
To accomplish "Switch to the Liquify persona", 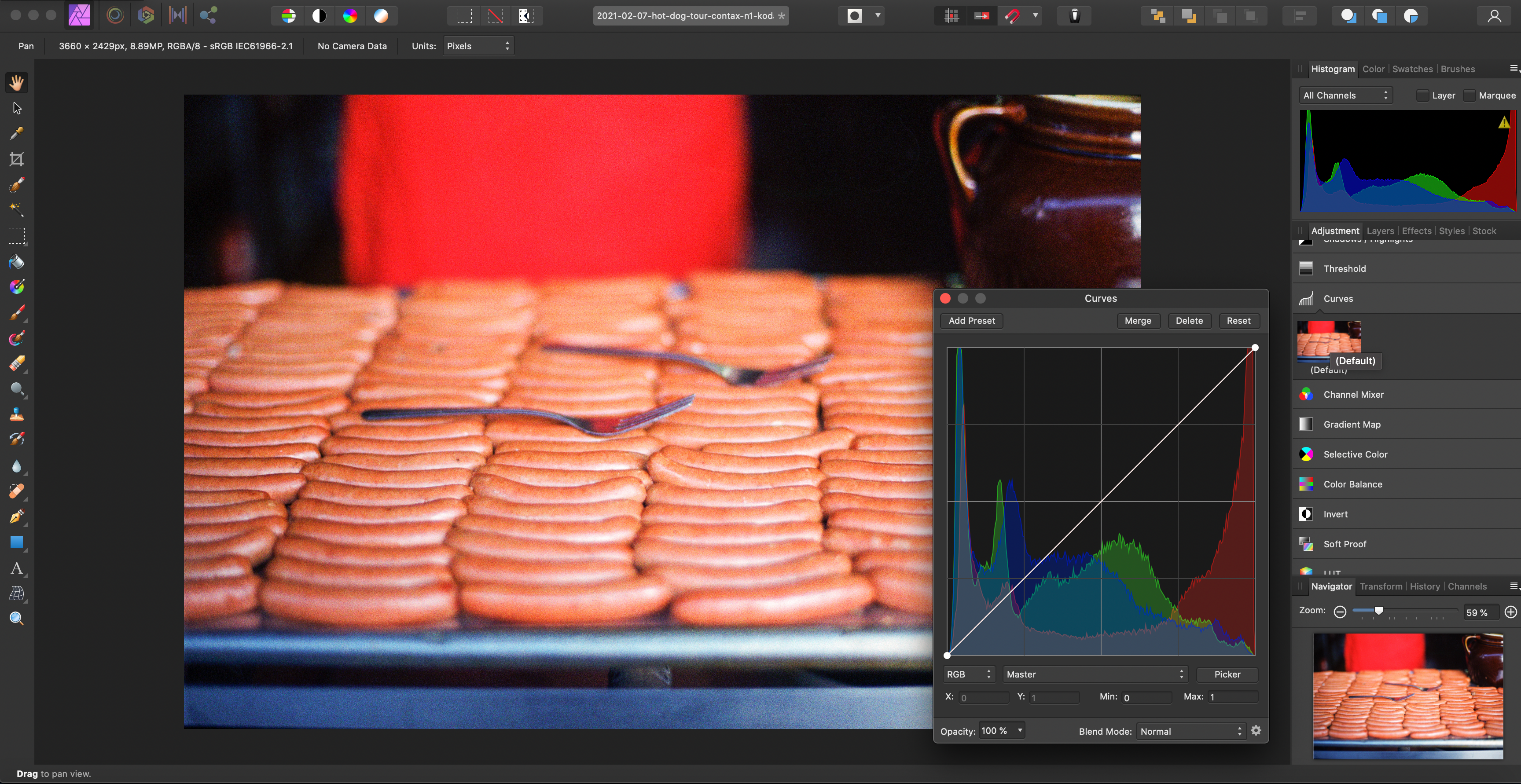I will pos(115,15).
